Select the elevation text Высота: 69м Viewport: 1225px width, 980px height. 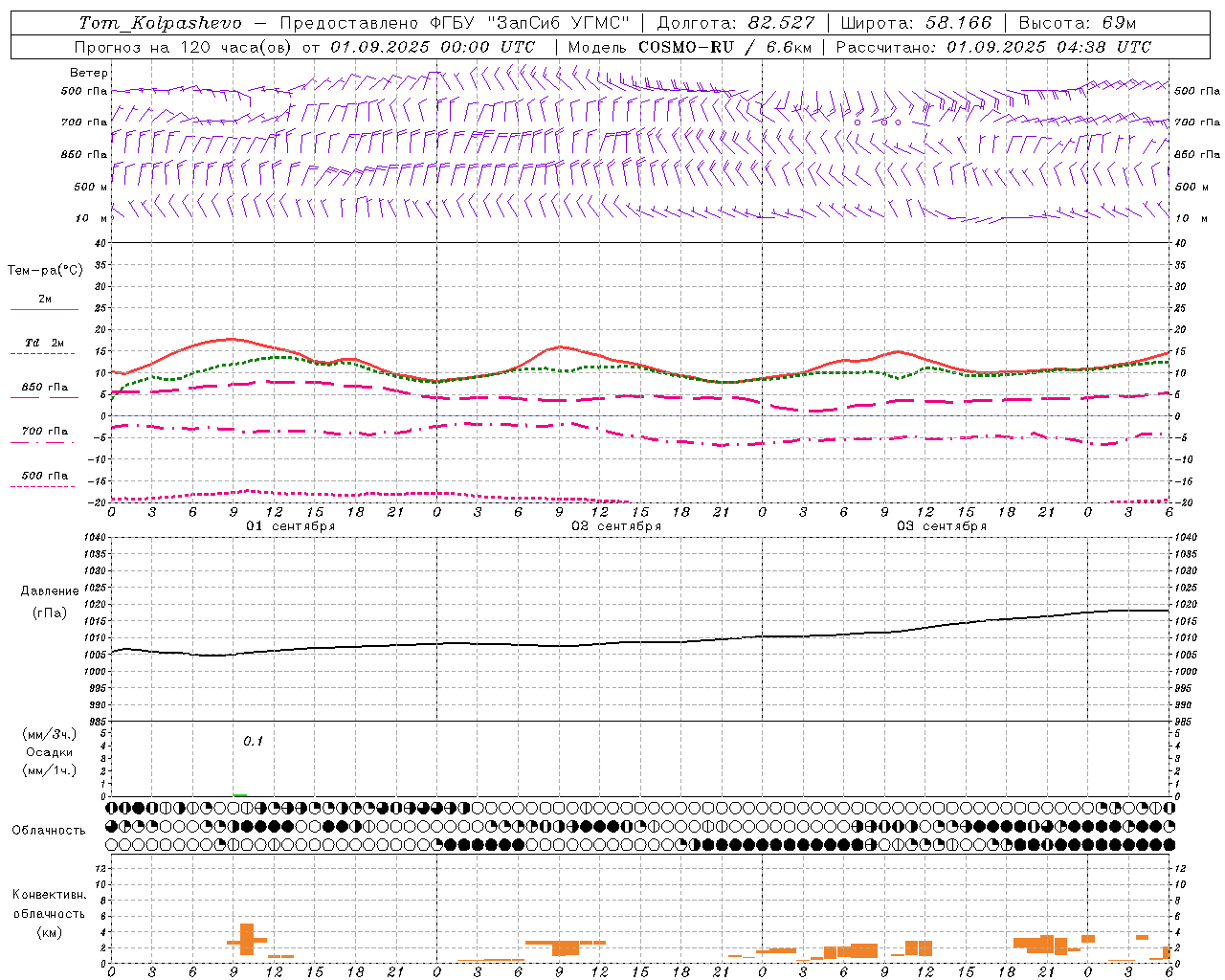click(x=1078, y=23)
